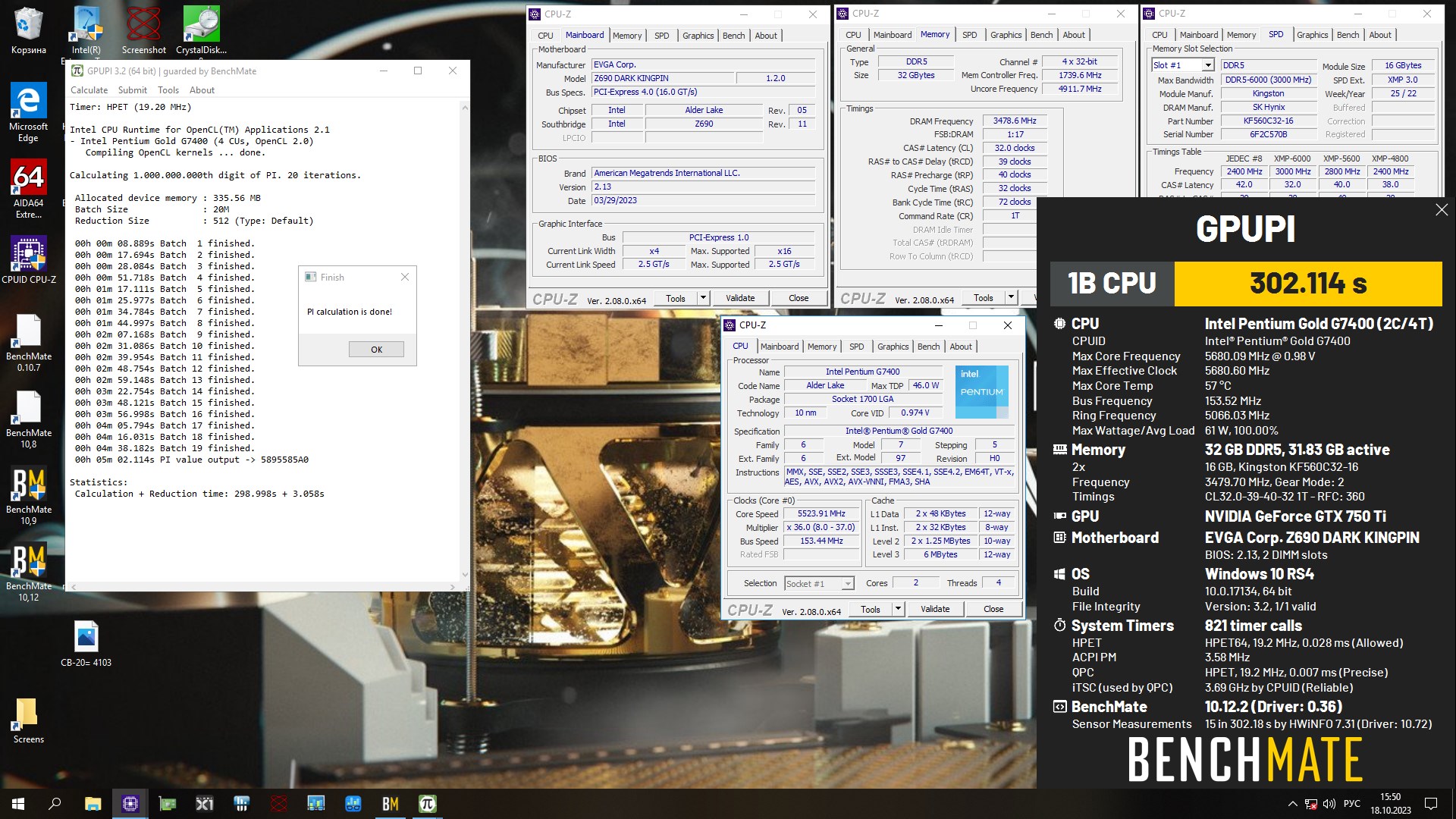Viewport: 1456px width, 819px height.
Task: Open the Intel(R) desktop shortcut
Action: (x=86, y=31)
